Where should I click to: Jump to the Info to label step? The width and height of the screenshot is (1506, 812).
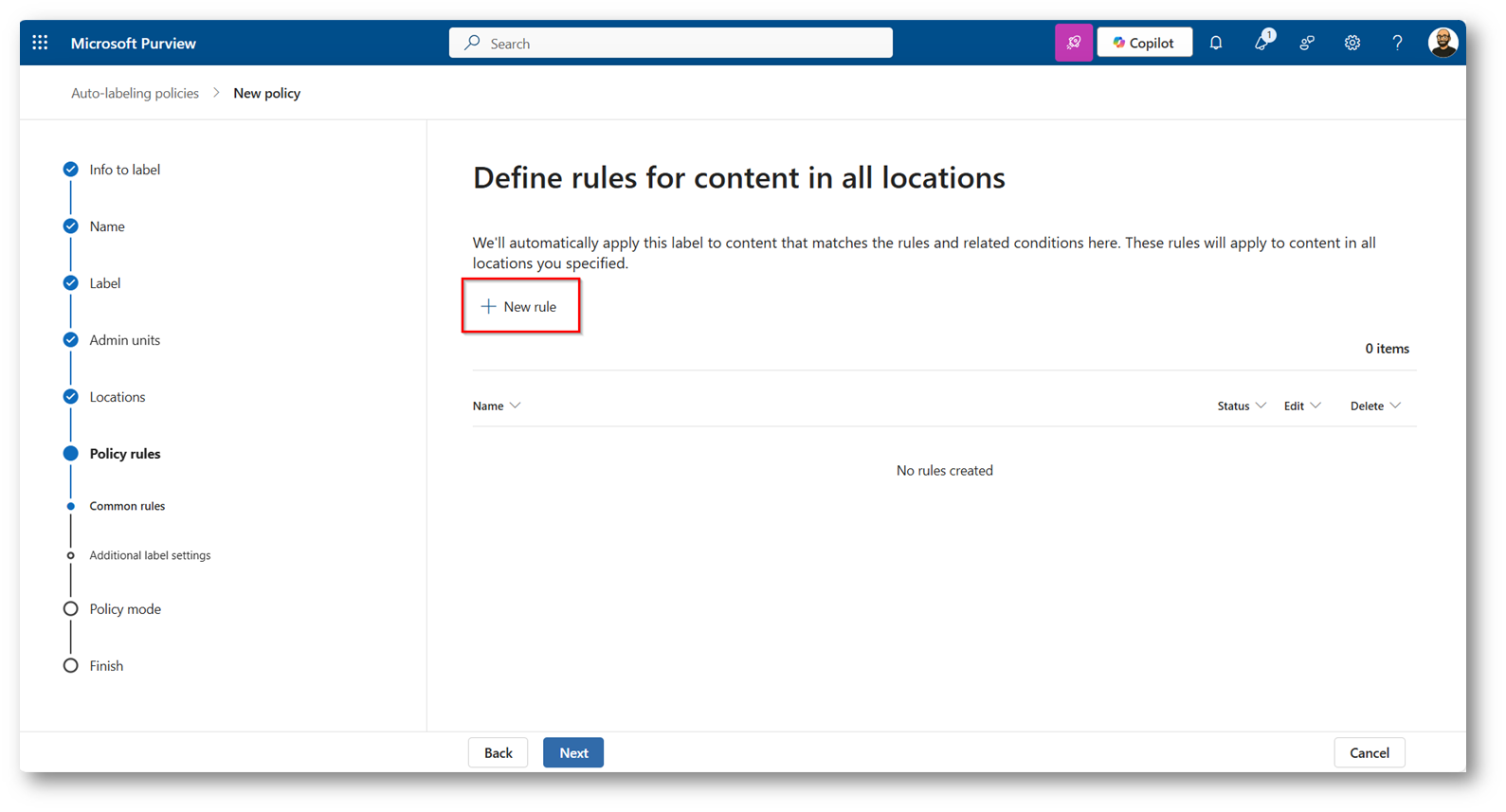tap(124, 170)
